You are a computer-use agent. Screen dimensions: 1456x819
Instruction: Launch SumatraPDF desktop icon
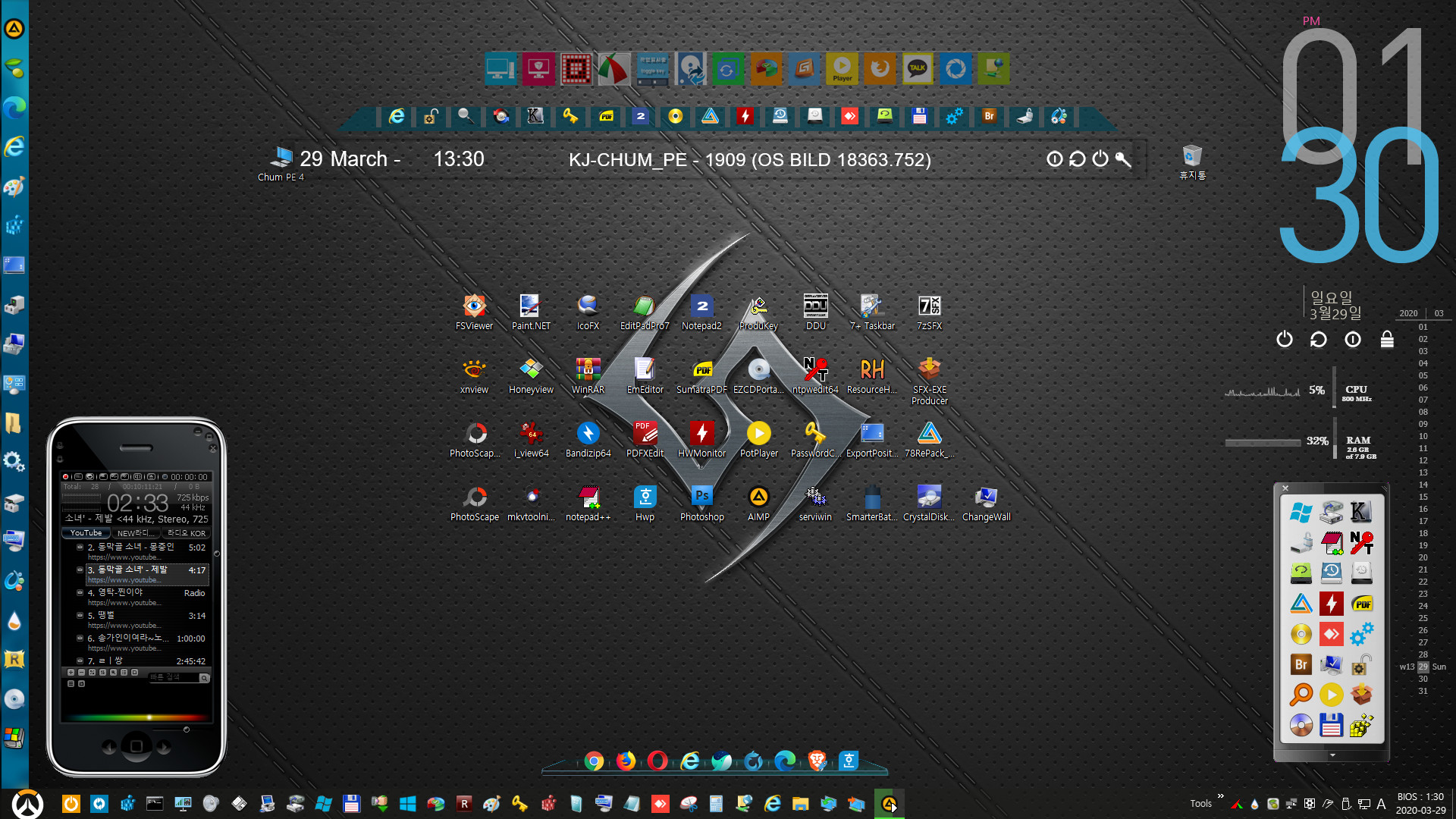pyautogui.click(x=701, y=376)
